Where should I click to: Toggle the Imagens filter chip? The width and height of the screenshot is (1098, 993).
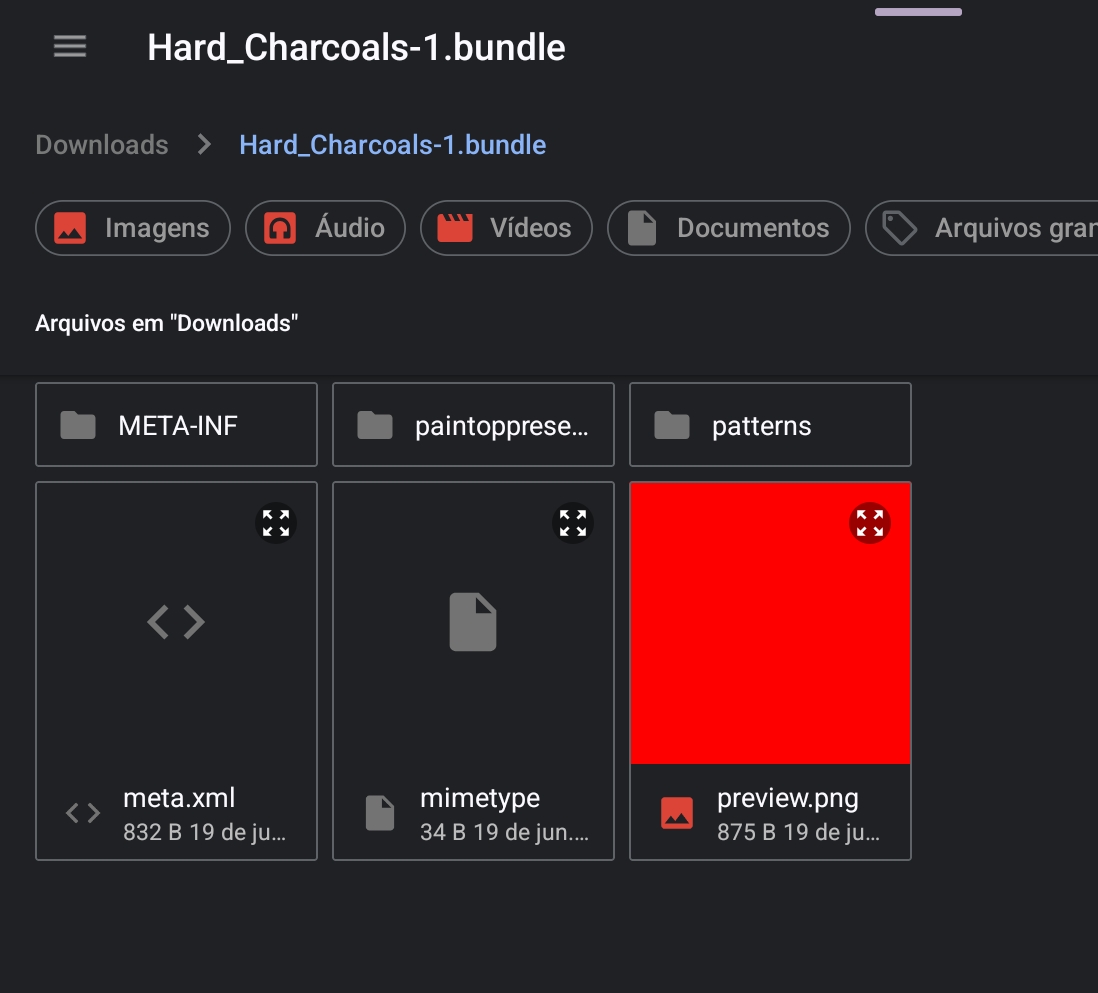(133, 228)
